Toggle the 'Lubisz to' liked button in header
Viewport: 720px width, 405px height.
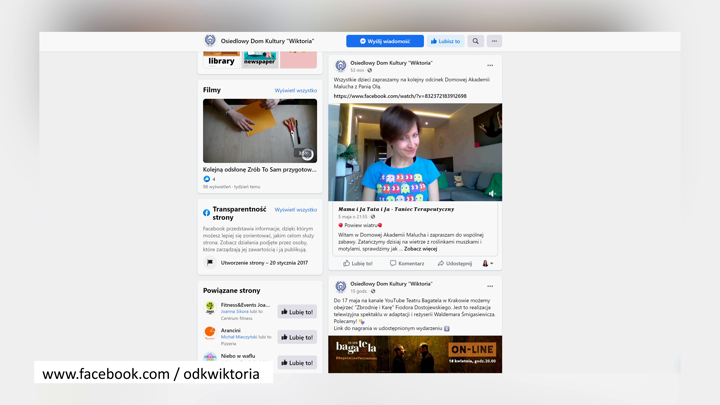(x=445, y=41)
